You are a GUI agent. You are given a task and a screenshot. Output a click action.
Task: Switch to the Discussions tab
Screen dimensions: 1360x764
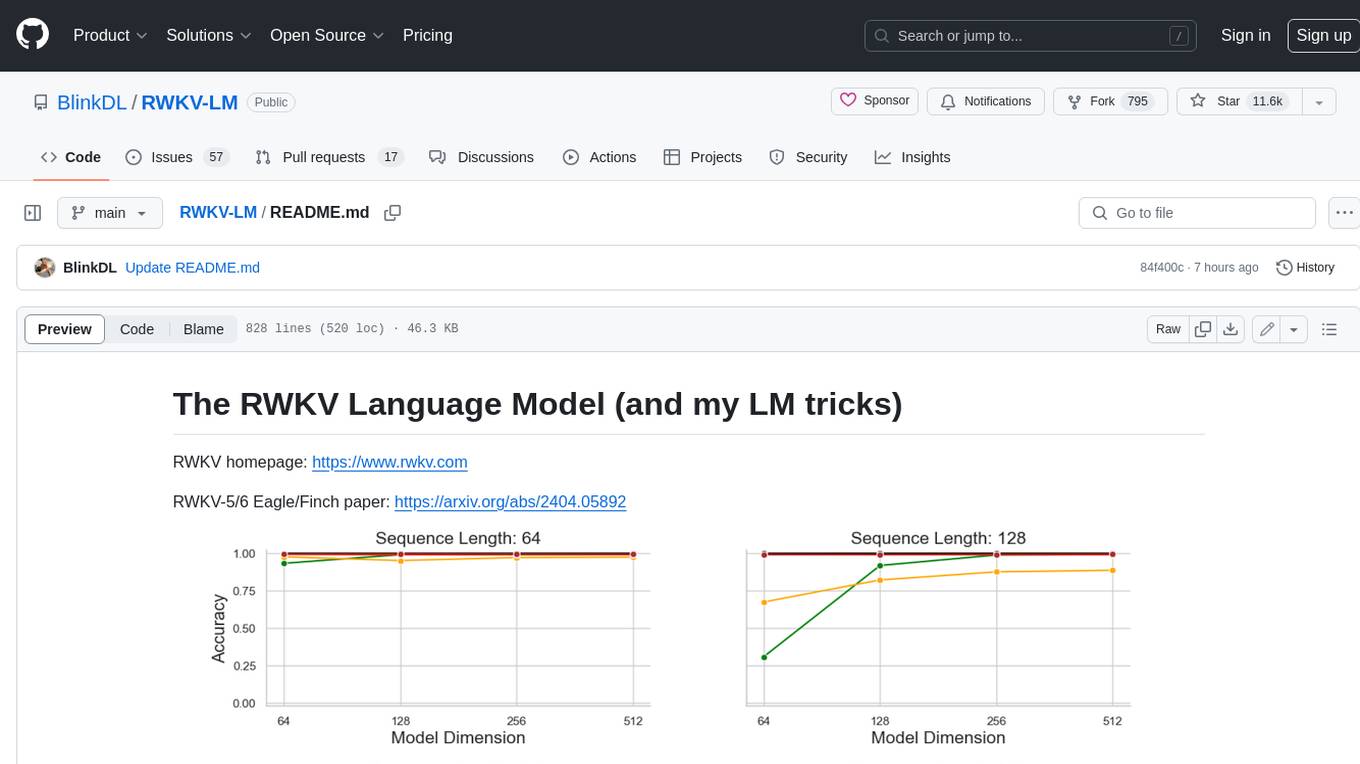click(481, 157)
